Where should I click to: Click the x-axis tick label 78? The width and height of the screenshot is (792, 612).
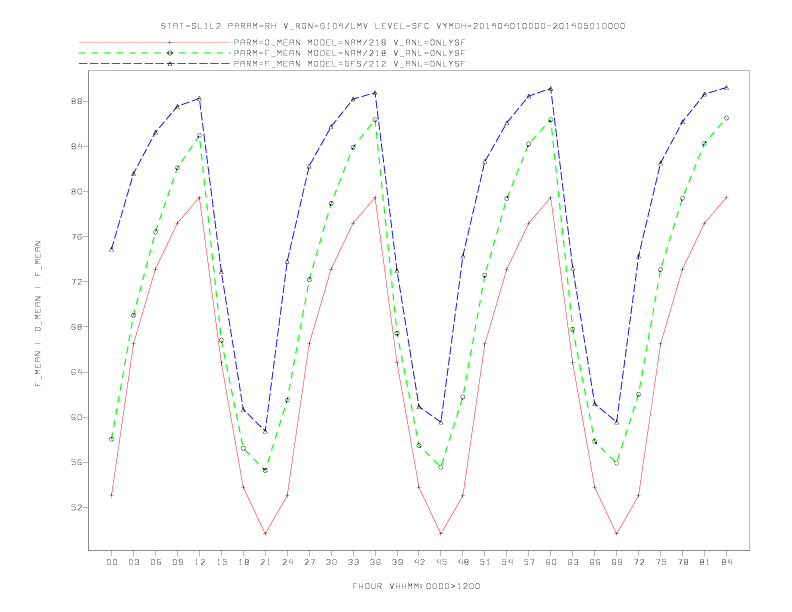click(x=683, y=562)
